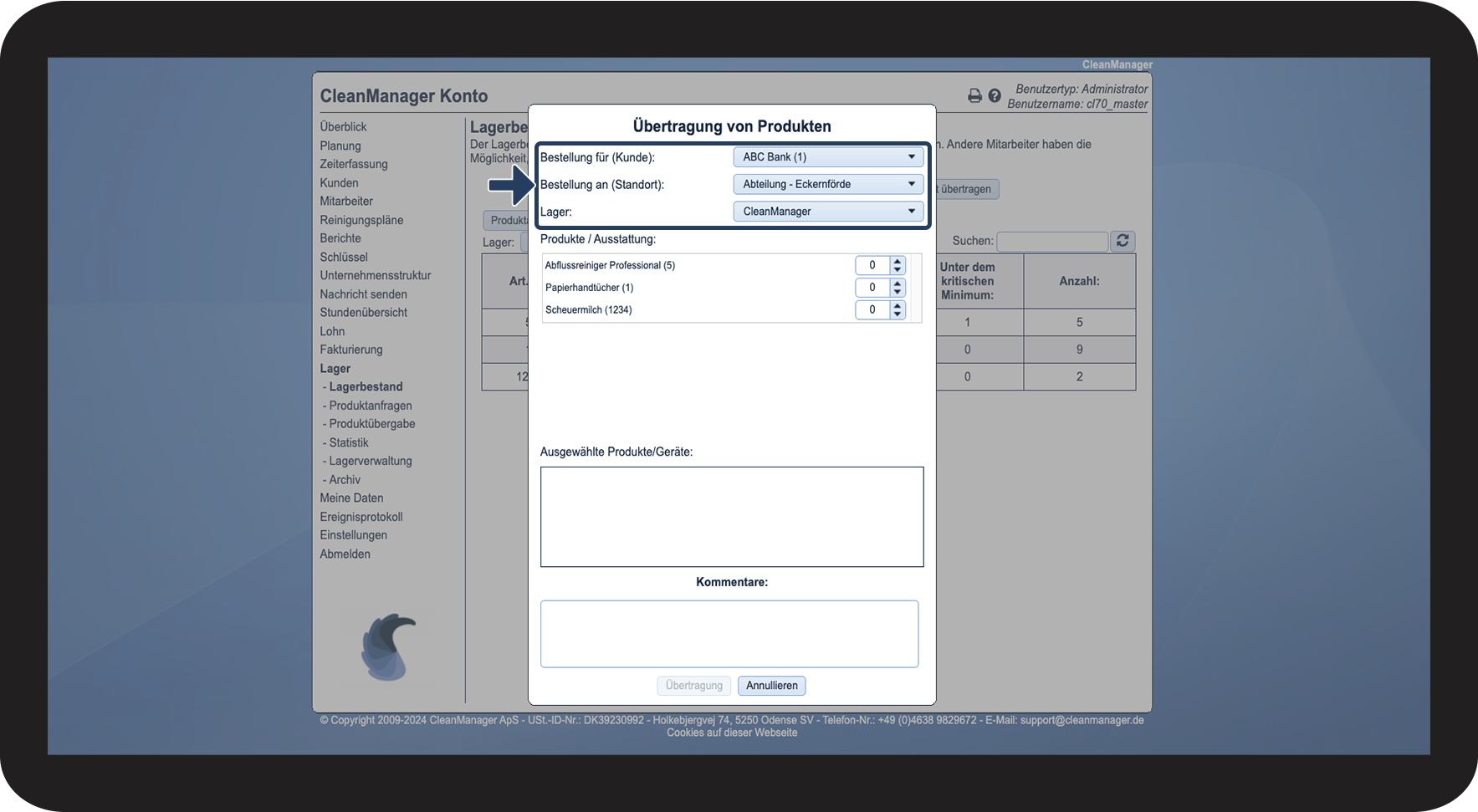This screenshot has height=812, width=1478.
Task: Open Unternehmensstruktur menu item
Action: [x=376, y=275]
